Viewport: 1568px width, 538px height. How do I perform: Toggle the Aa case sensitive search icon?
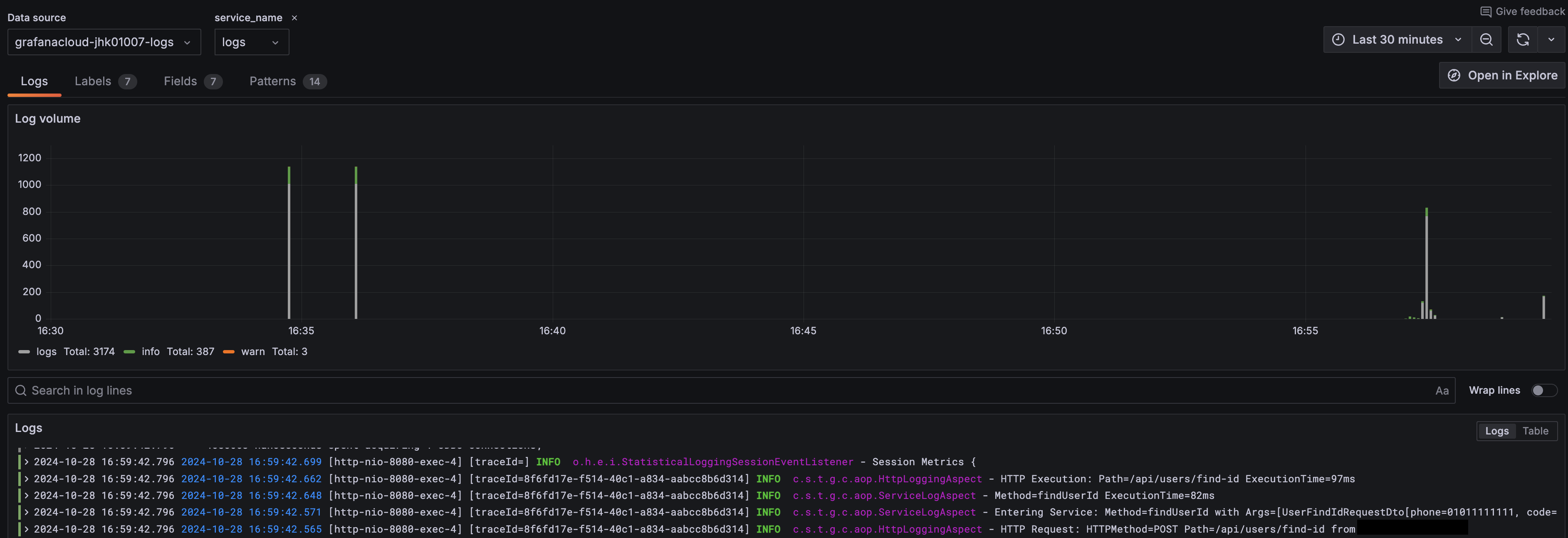1442,391
